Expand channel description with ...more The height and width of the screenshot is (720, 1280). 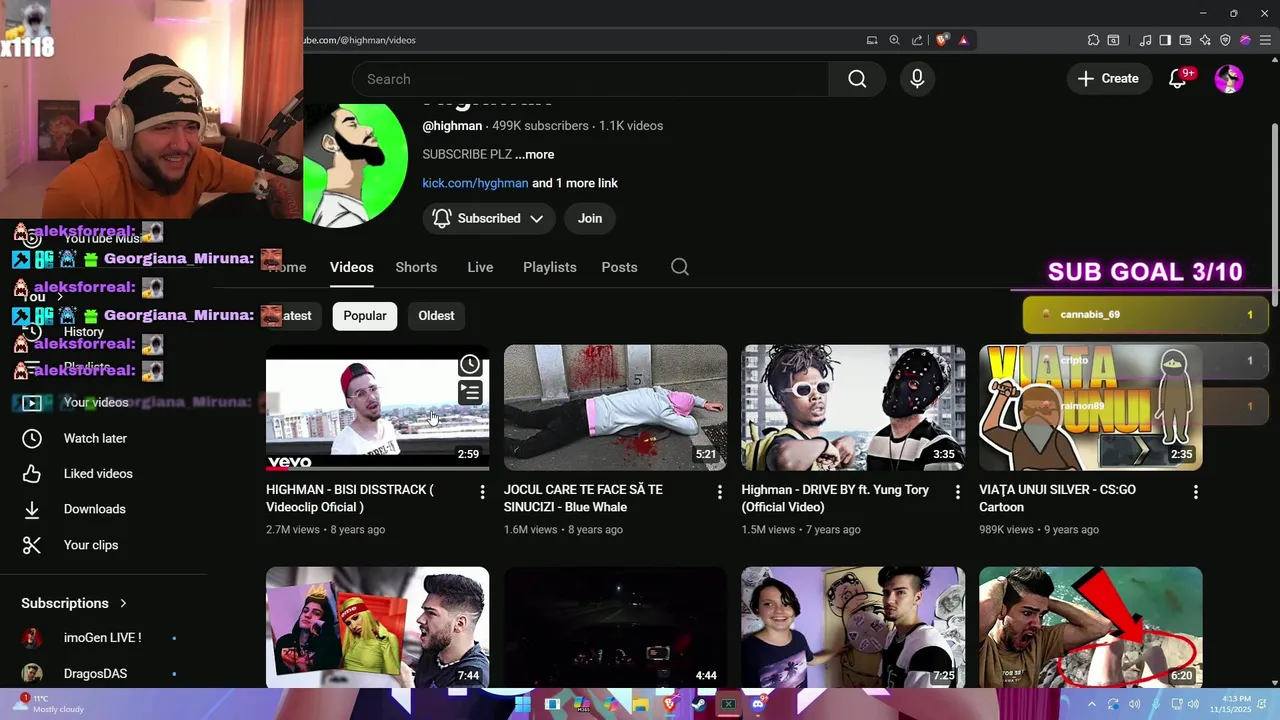coord(534,154)
